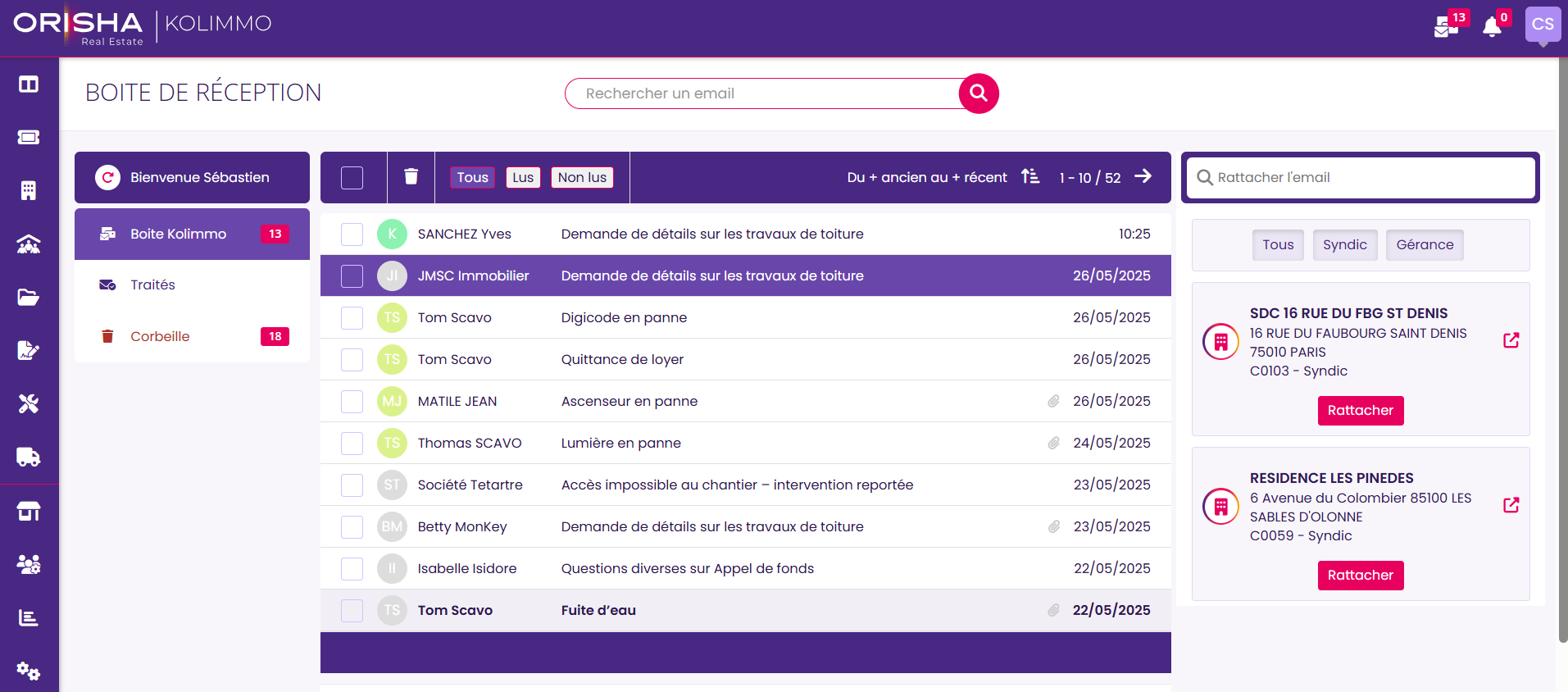
Task: Select the Gérance filter in right panel
Action: coord(1425,245)
